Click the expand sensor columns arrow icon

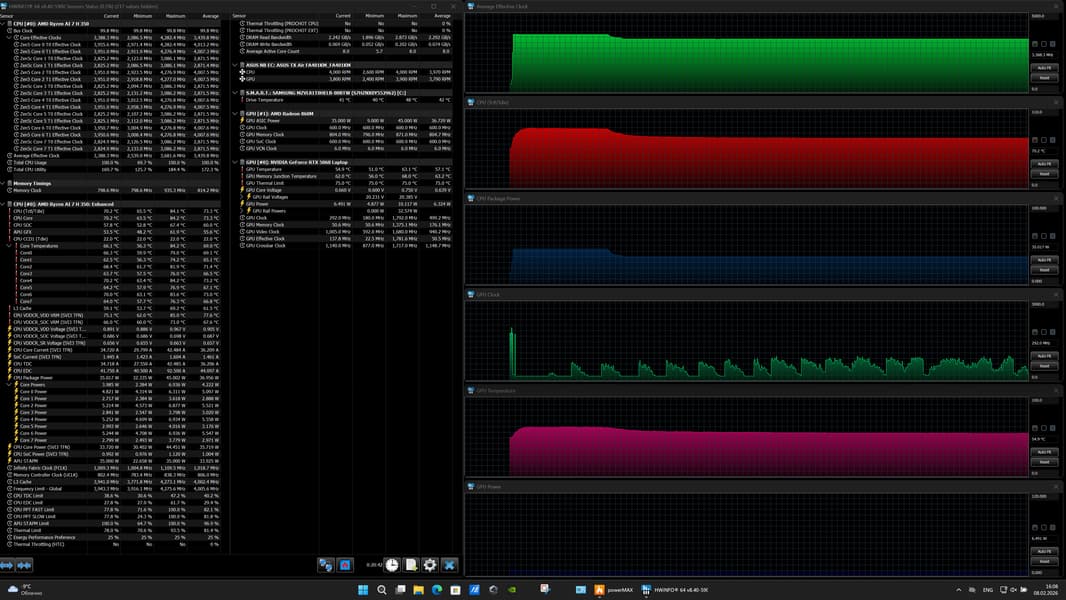click(x=7, y=565)
